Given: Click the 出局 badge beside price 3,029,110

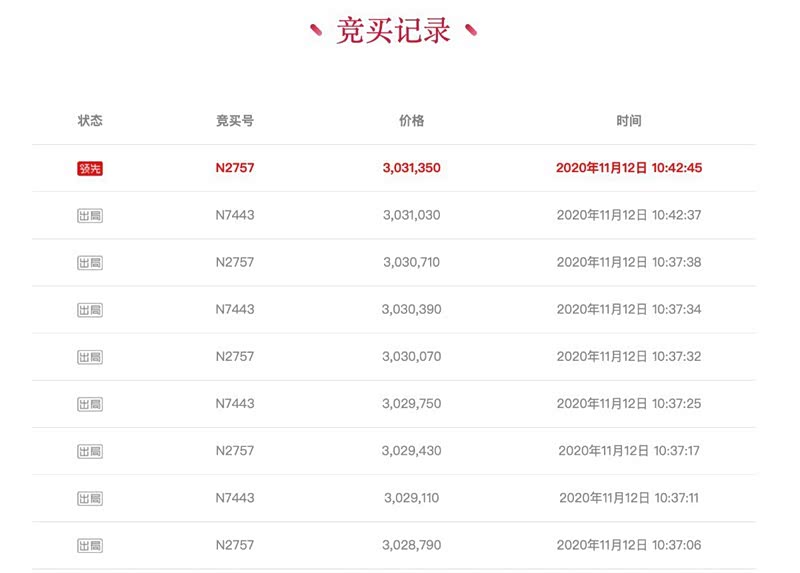Looking at the screenshot, I should pyautogui.click(x=90, y=498).
